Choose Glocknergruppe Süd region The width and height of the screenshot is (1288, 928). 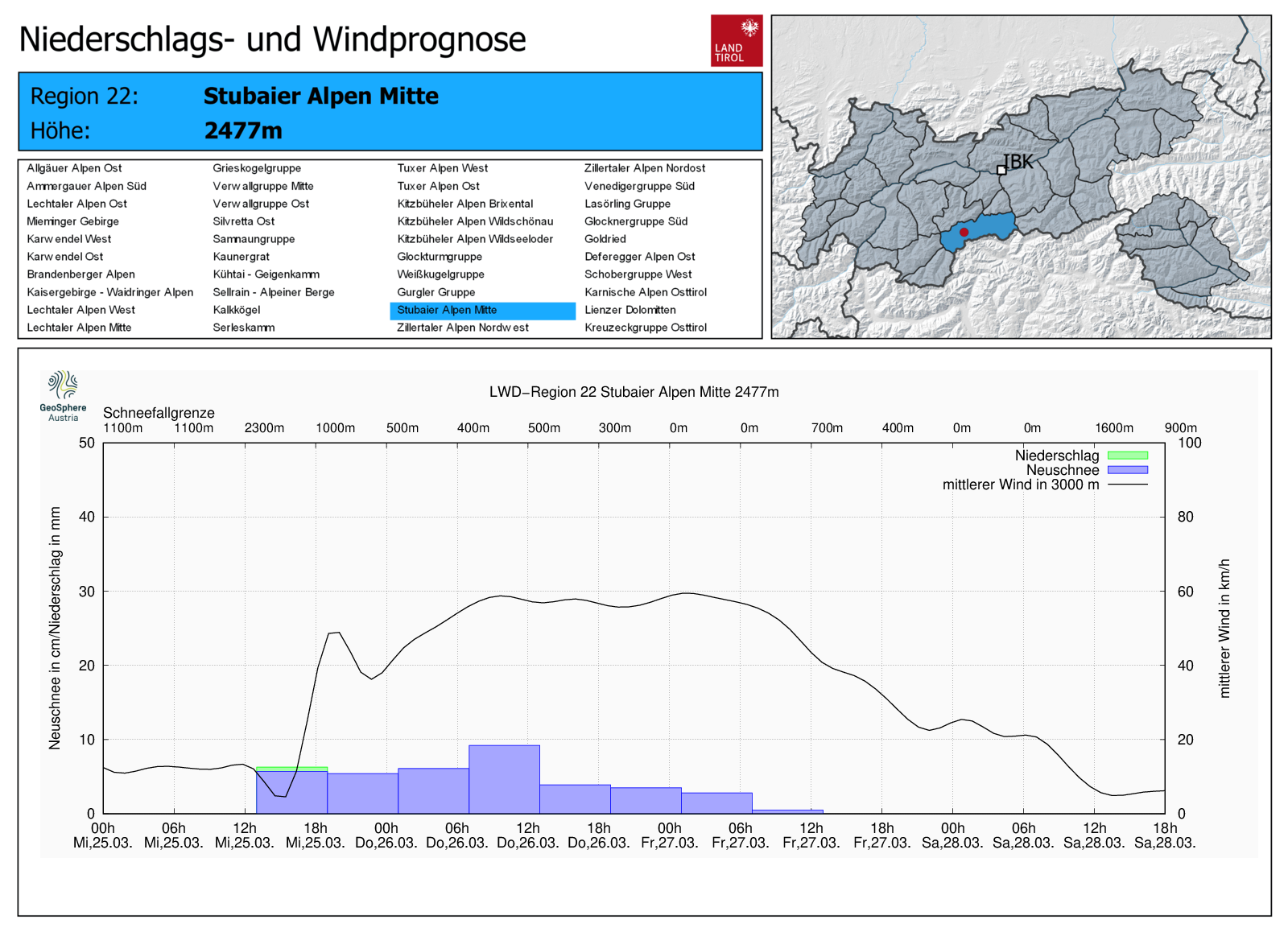[636, 221]
